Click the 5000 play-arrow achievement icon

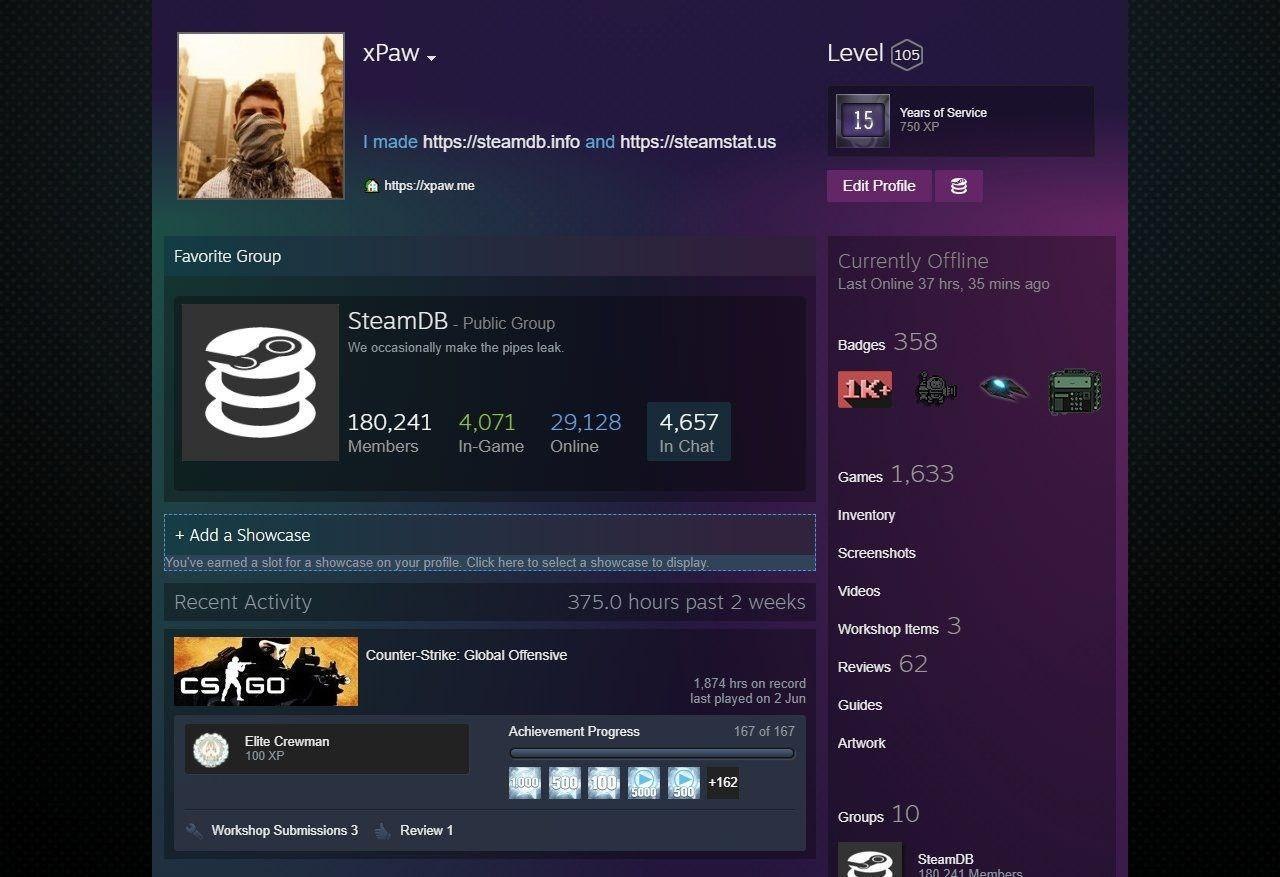pos(644,783)
